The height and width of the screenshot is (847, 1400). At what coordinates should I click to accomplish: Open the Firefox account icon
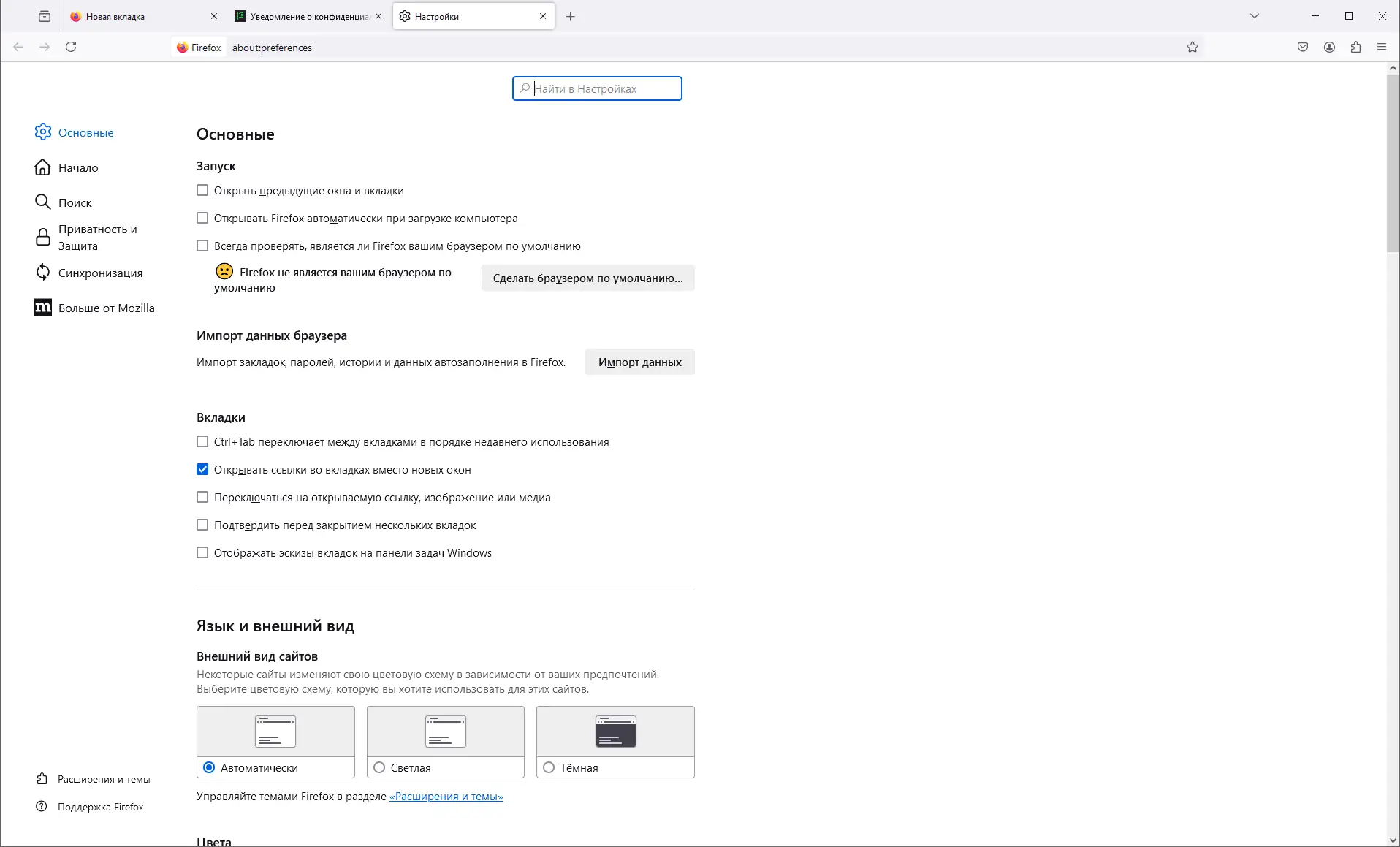click(x=1329, y=48)
